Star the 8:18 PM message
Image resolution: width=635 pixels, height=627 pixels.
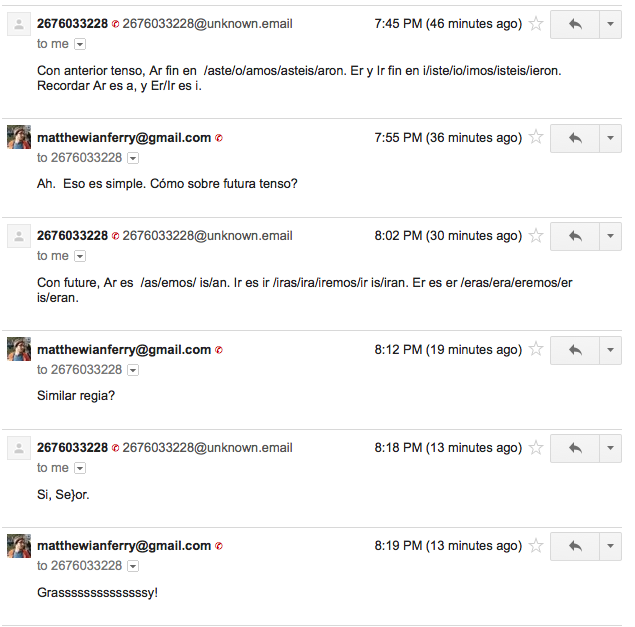click(536, 448)
